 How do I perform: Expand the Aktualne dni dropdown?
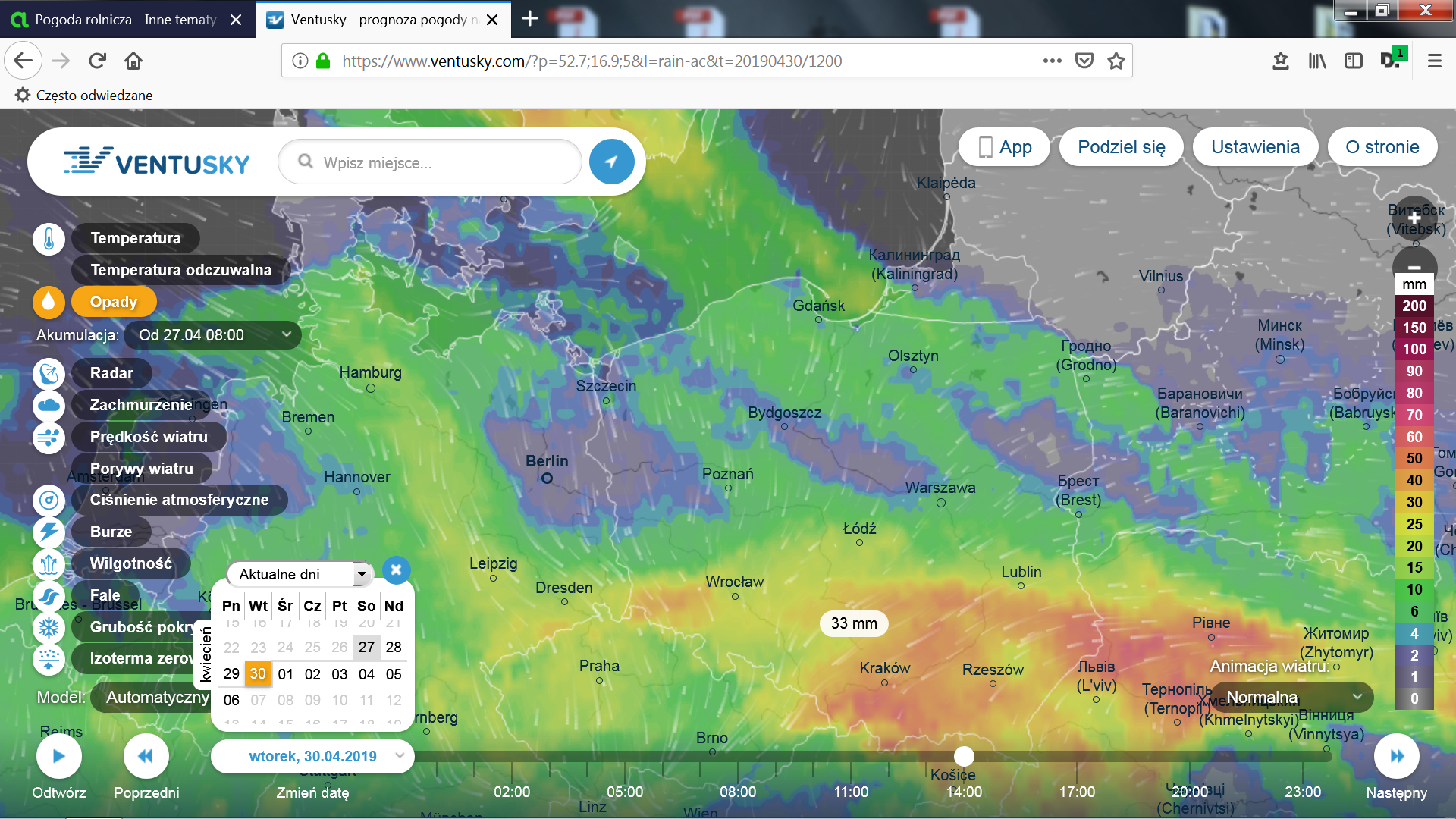tap(362, 574)
